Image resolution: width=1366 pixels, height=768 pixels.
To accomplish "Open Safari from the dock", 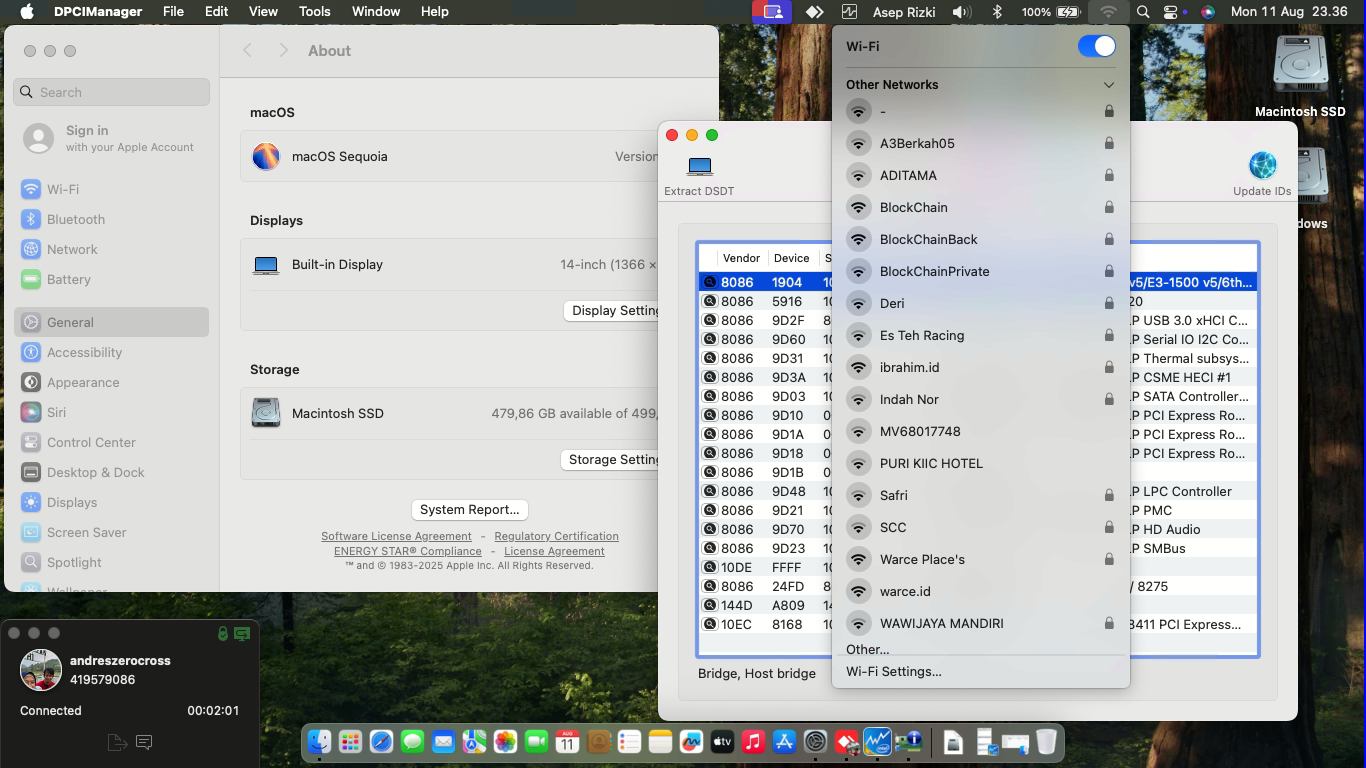I will 381,742.
